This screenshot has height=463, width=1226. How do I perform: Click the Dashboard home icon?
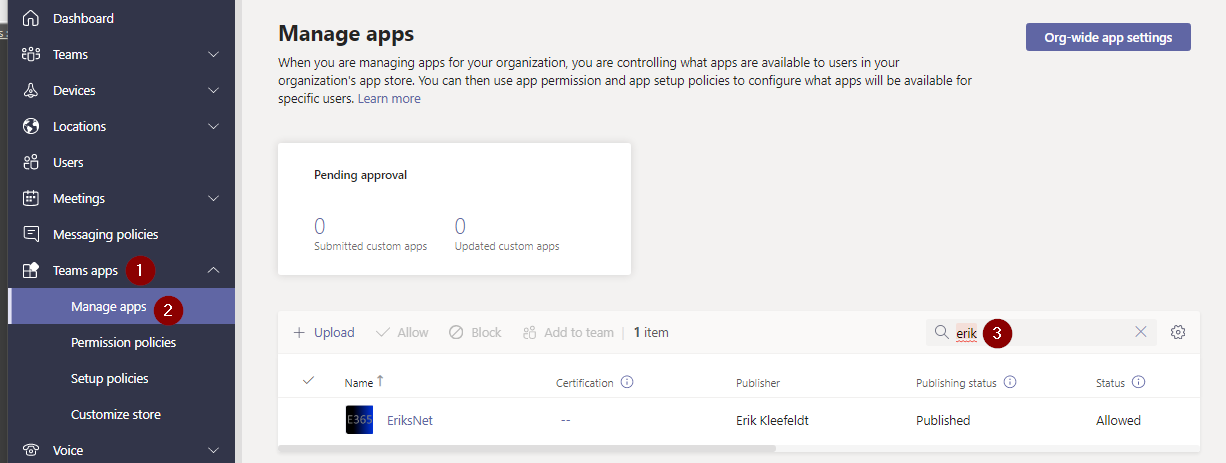[31, 18]
